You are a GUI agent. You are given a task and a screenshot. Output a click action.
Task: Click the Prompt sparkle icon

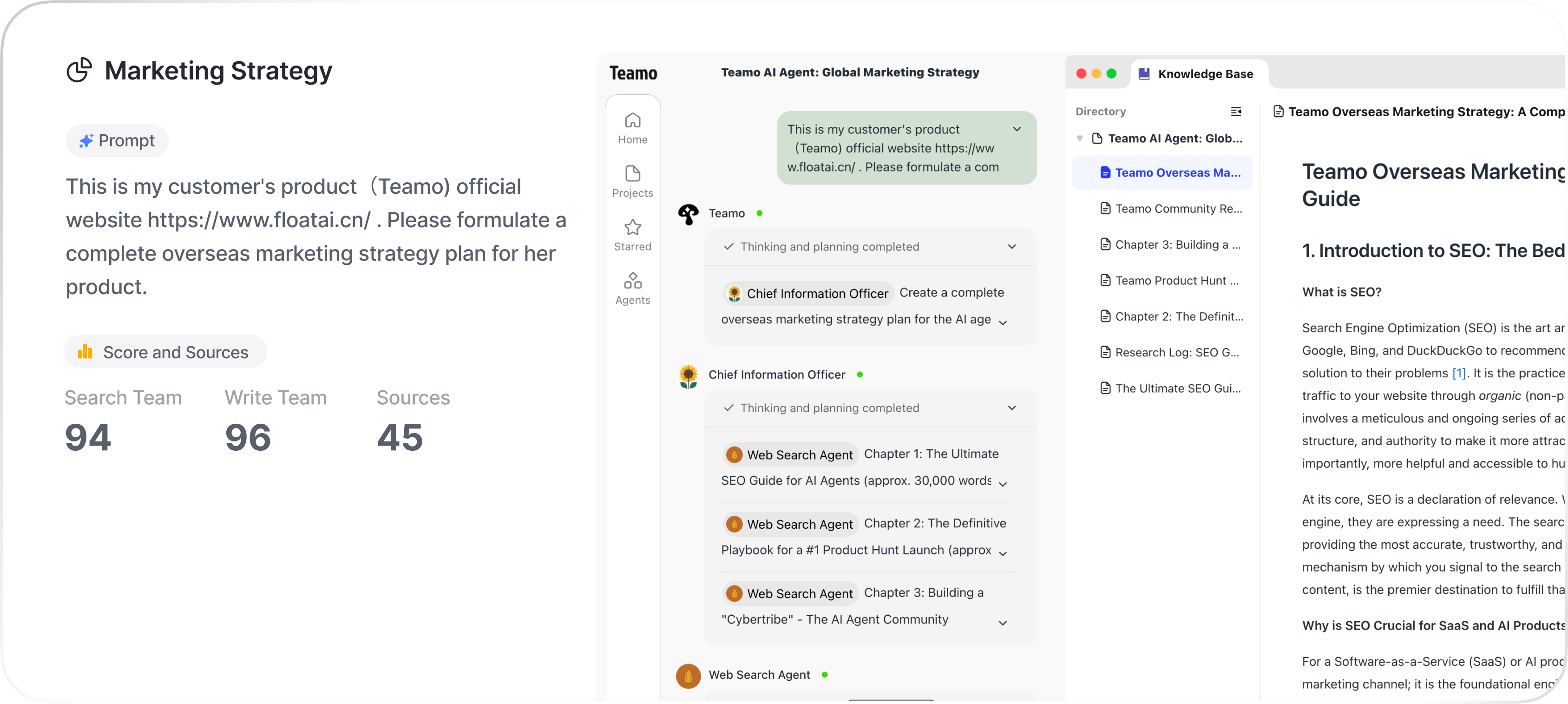pos(86,141)
